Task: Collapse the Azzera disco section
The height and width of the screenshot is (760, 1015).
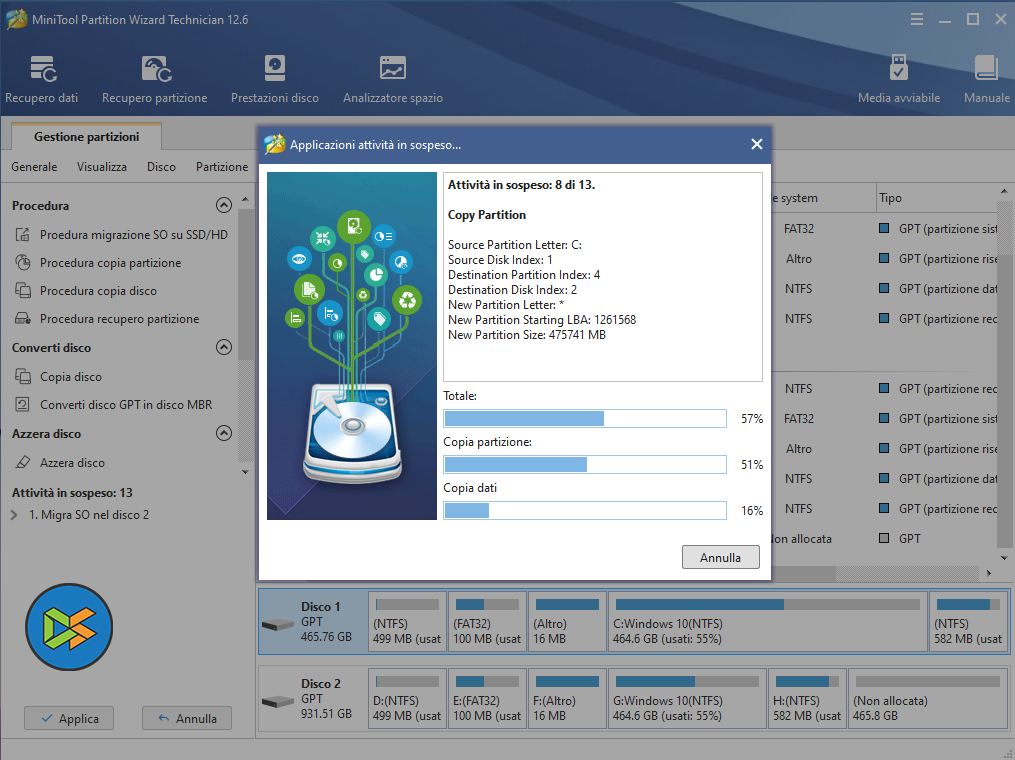Action: point(224,434)
